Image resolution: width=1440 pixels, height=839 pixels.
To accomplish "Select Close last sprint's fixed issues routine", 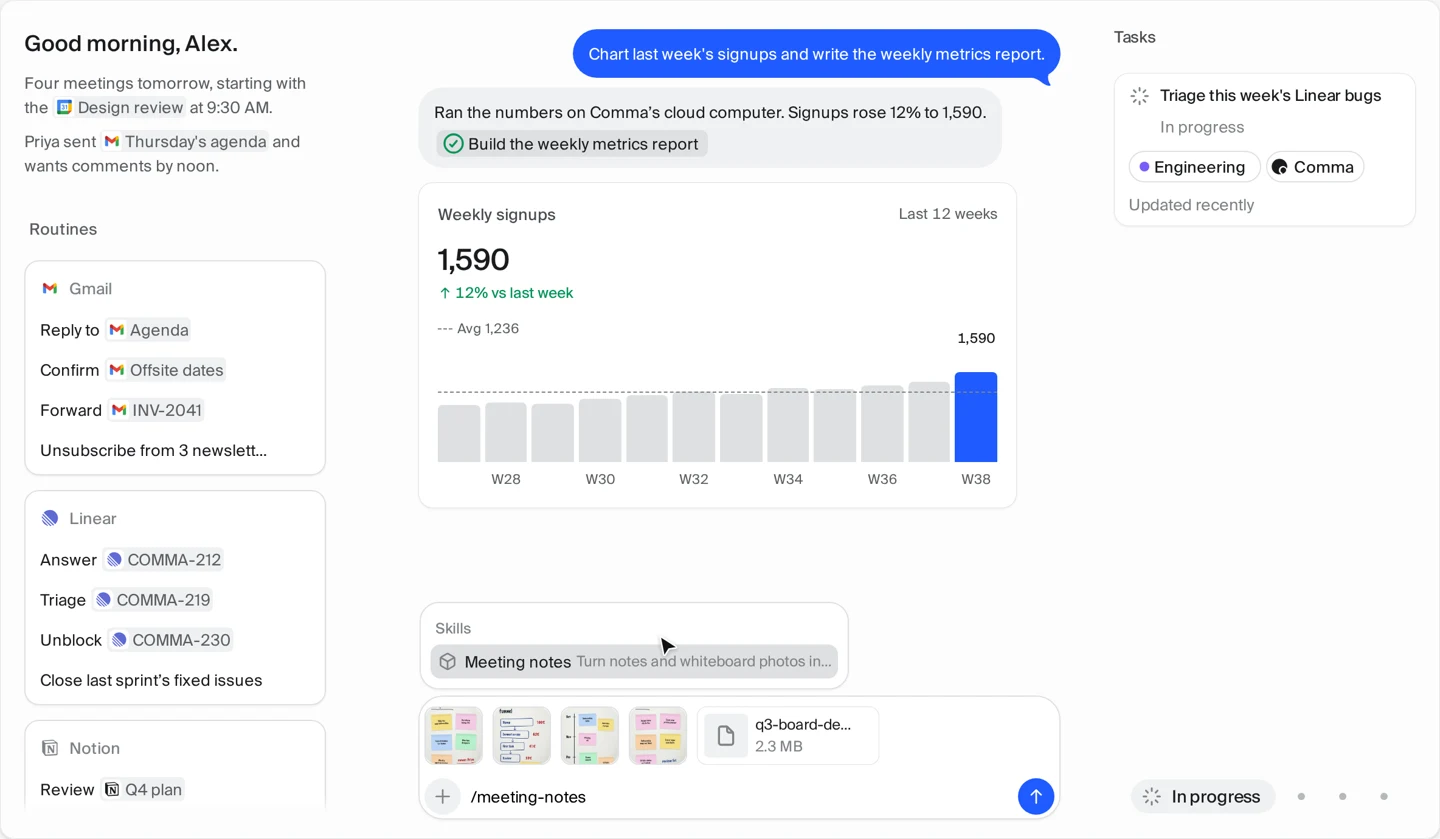I will click(151, 680).
